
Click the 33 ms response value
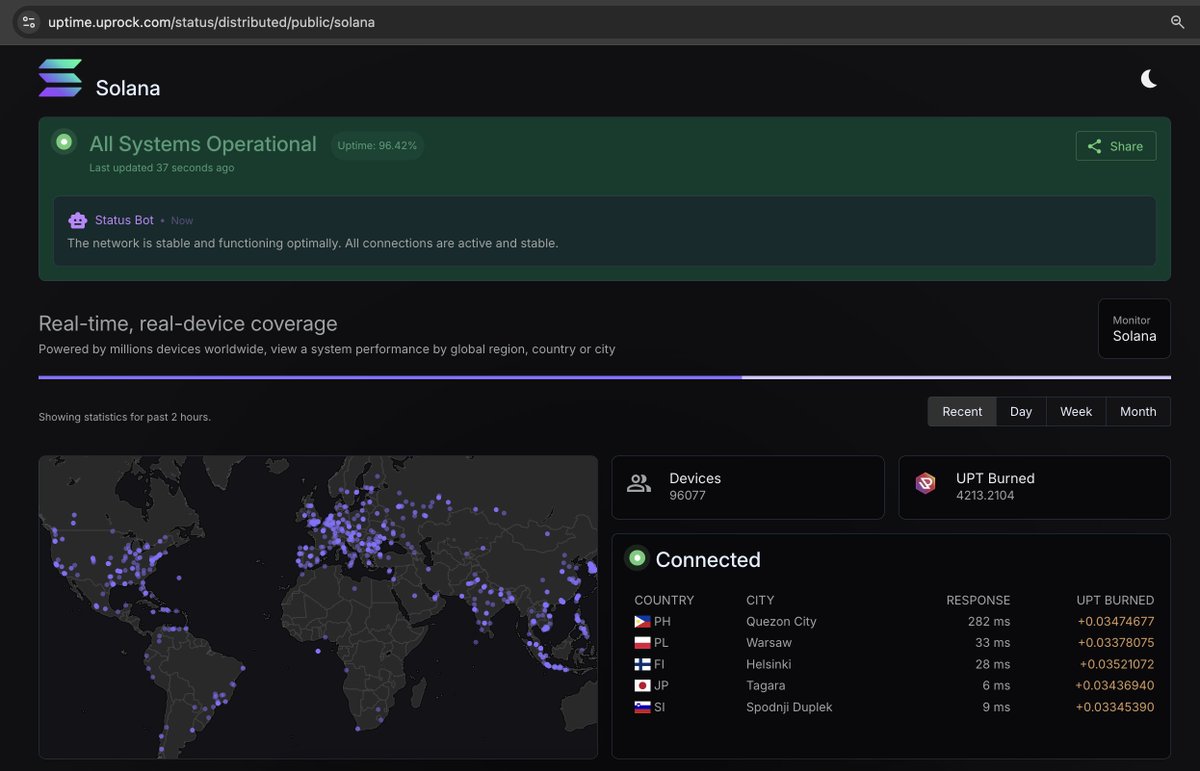tap(993, 643)
